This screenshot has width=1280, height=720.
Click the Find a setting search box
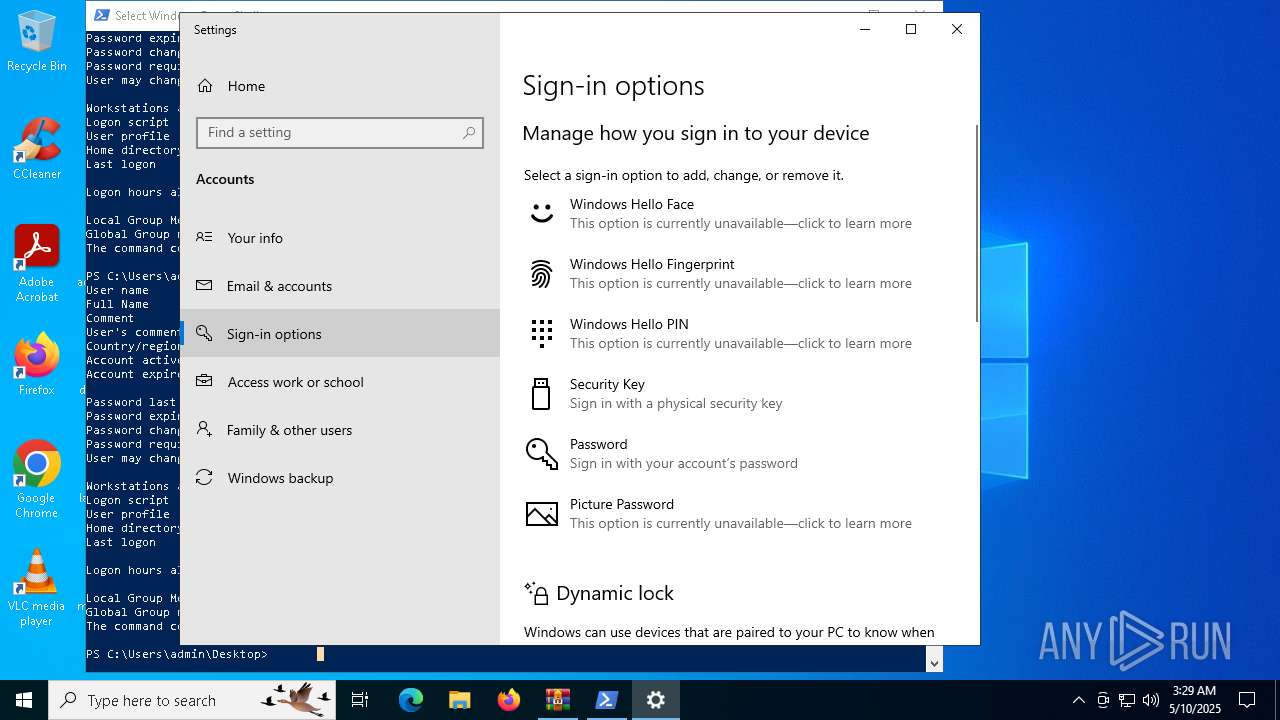[340, 133]
